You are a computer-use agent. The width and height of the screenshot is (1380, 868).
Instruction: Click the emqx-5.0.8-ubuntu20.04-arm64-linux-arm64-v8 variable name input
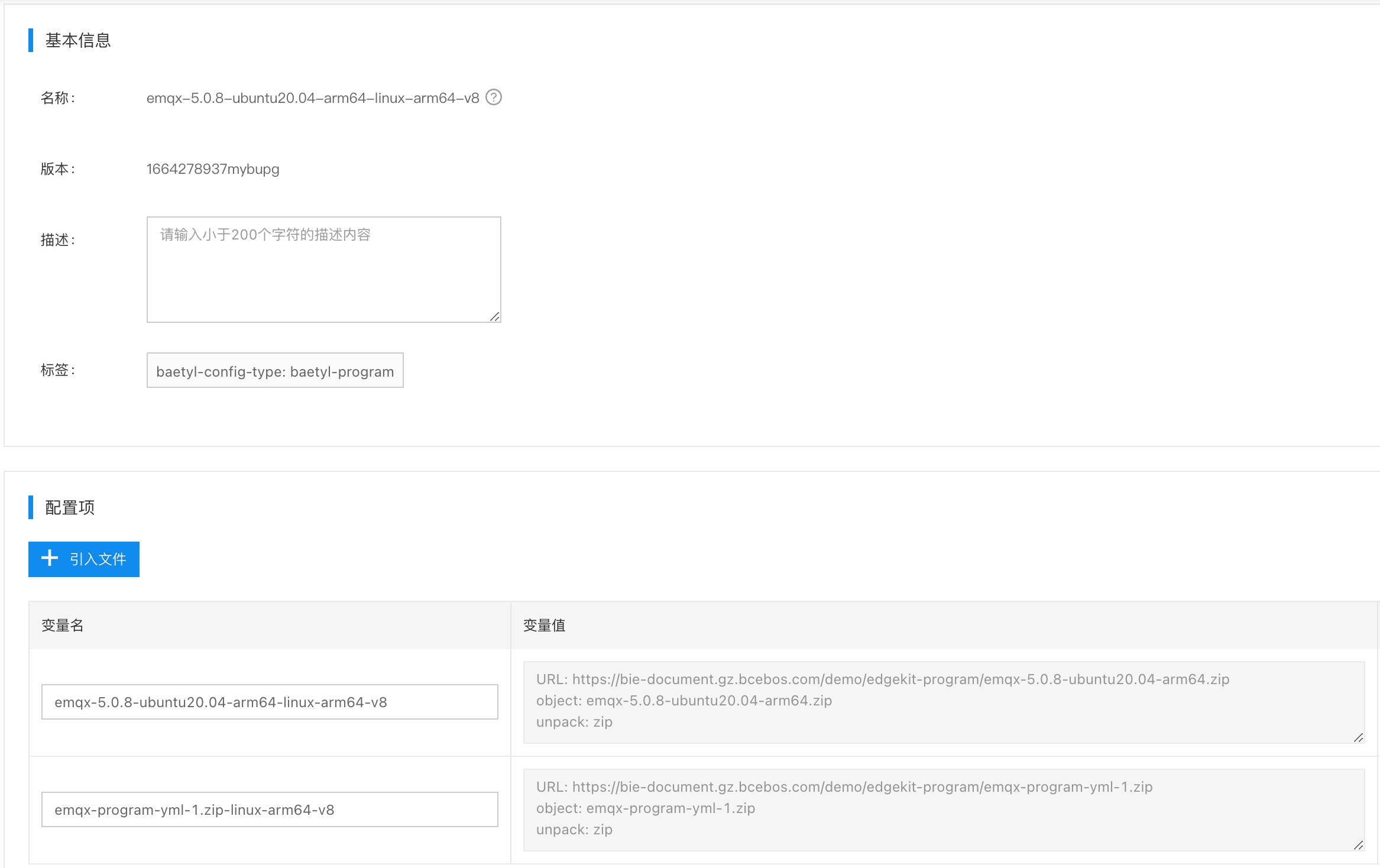pyautogui.click(x=270, y=702)
